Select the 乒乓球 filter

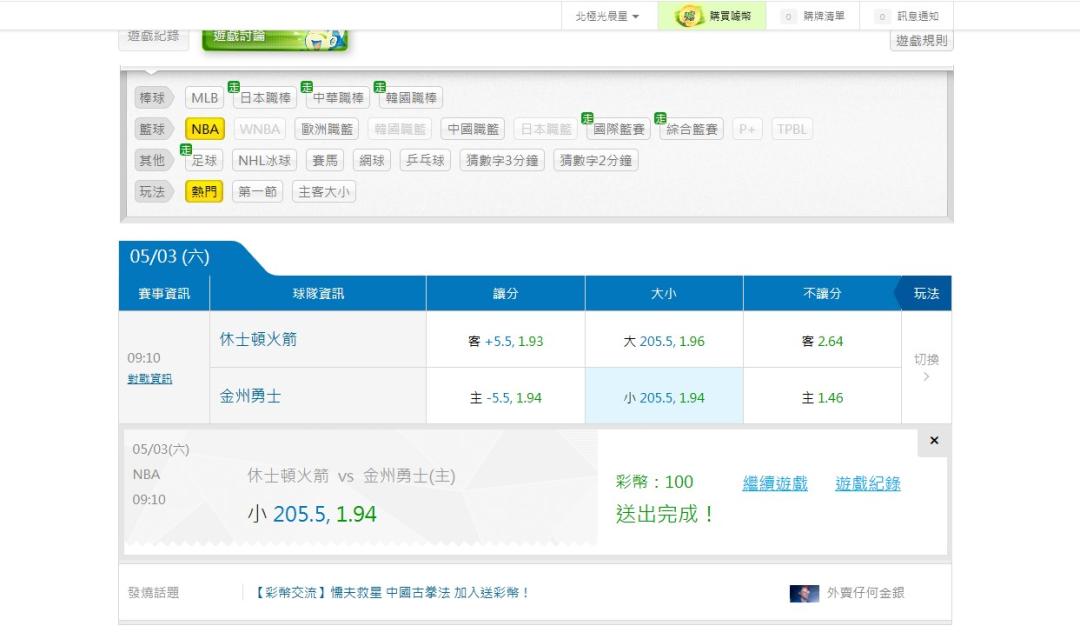(425, 160)
